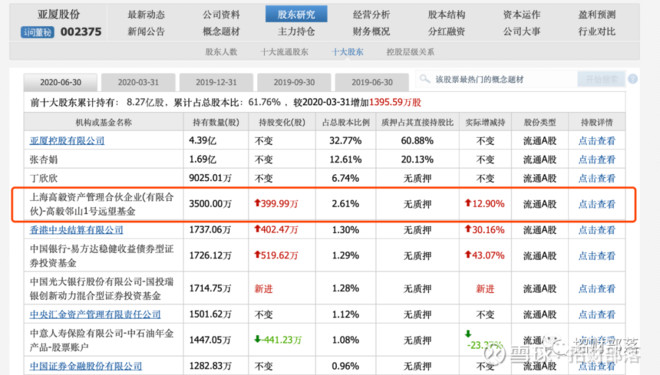
Task: Click the 402.47万 increase value
Action: (276, 230)
